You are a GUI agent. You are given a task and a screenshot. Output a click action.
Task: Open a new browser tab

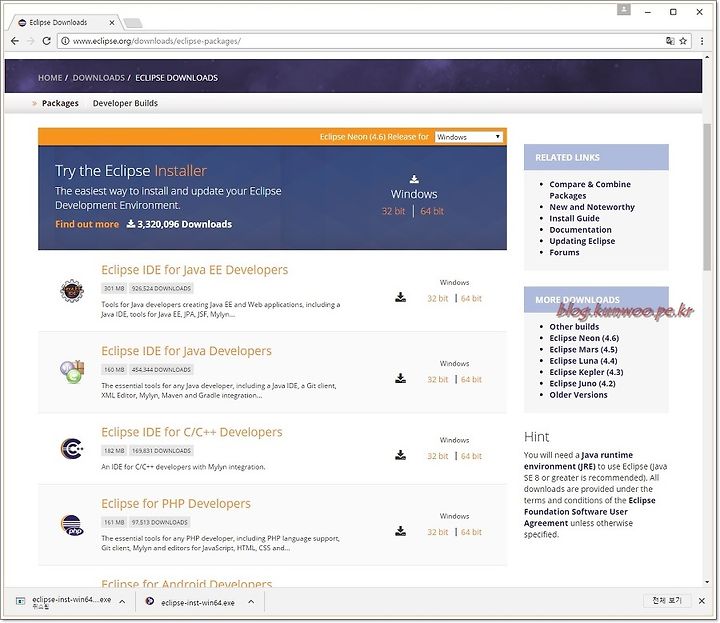tap(133, 22)
